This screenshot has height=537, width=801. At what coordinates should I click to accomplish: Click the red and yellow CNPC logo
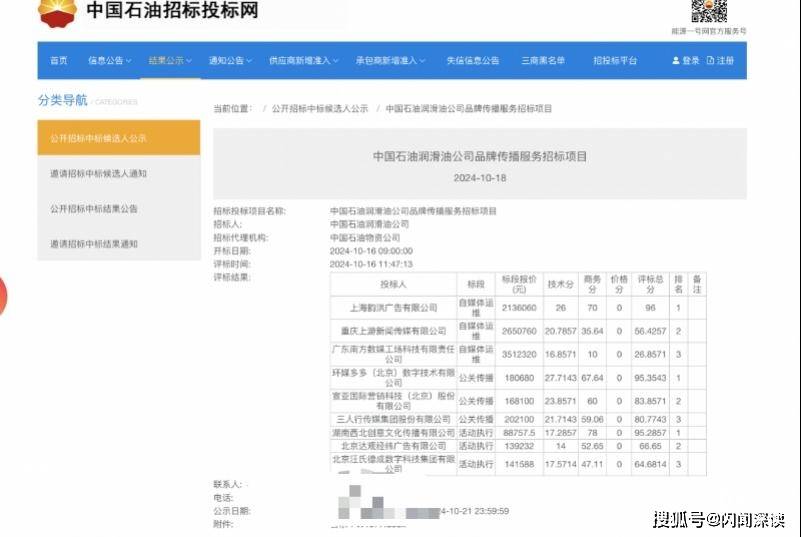[x=57, y=13]
